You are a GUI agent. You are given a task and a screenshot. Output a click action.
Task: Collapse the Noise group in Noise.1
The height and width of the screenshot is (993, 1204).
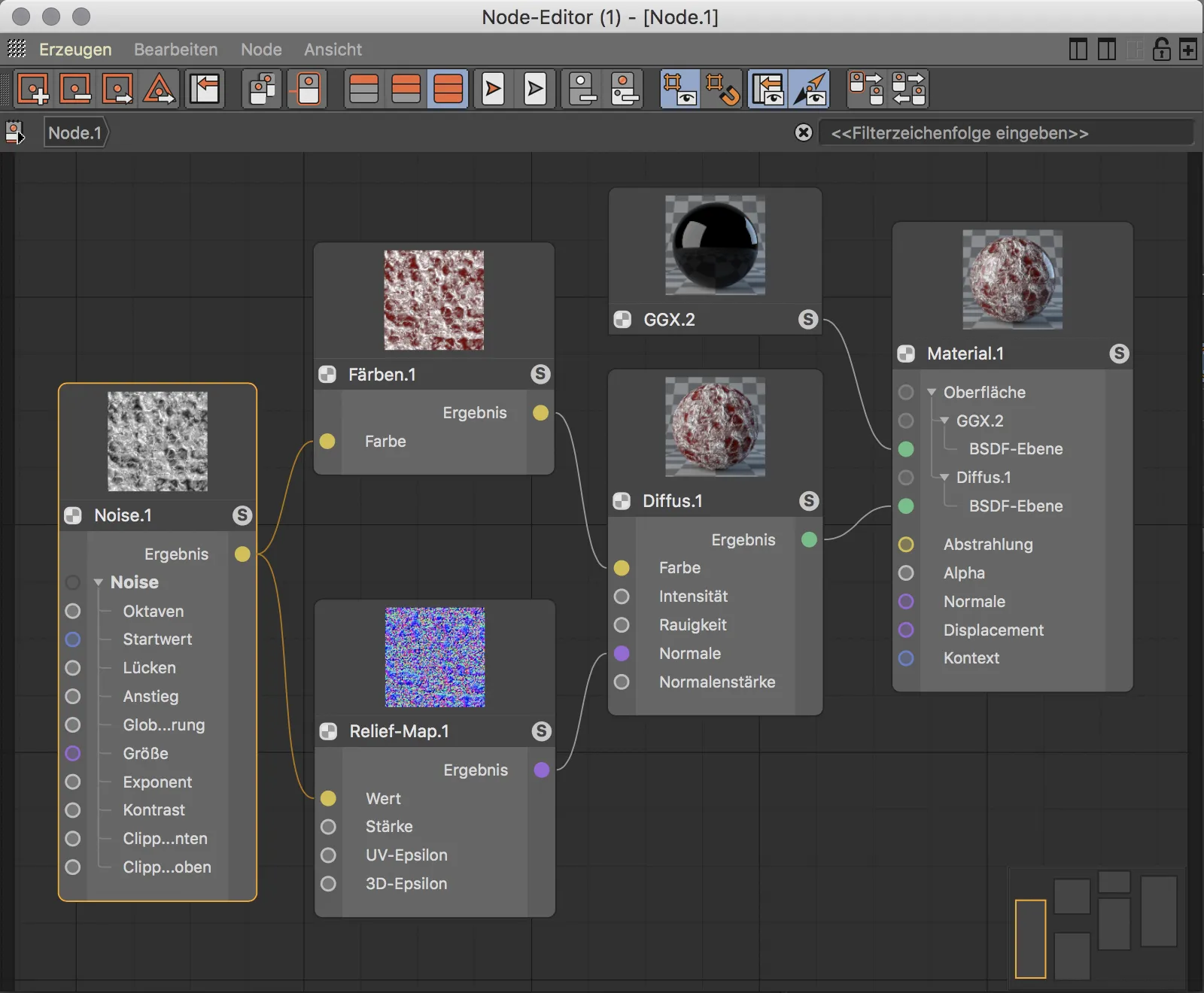[99, 582]
